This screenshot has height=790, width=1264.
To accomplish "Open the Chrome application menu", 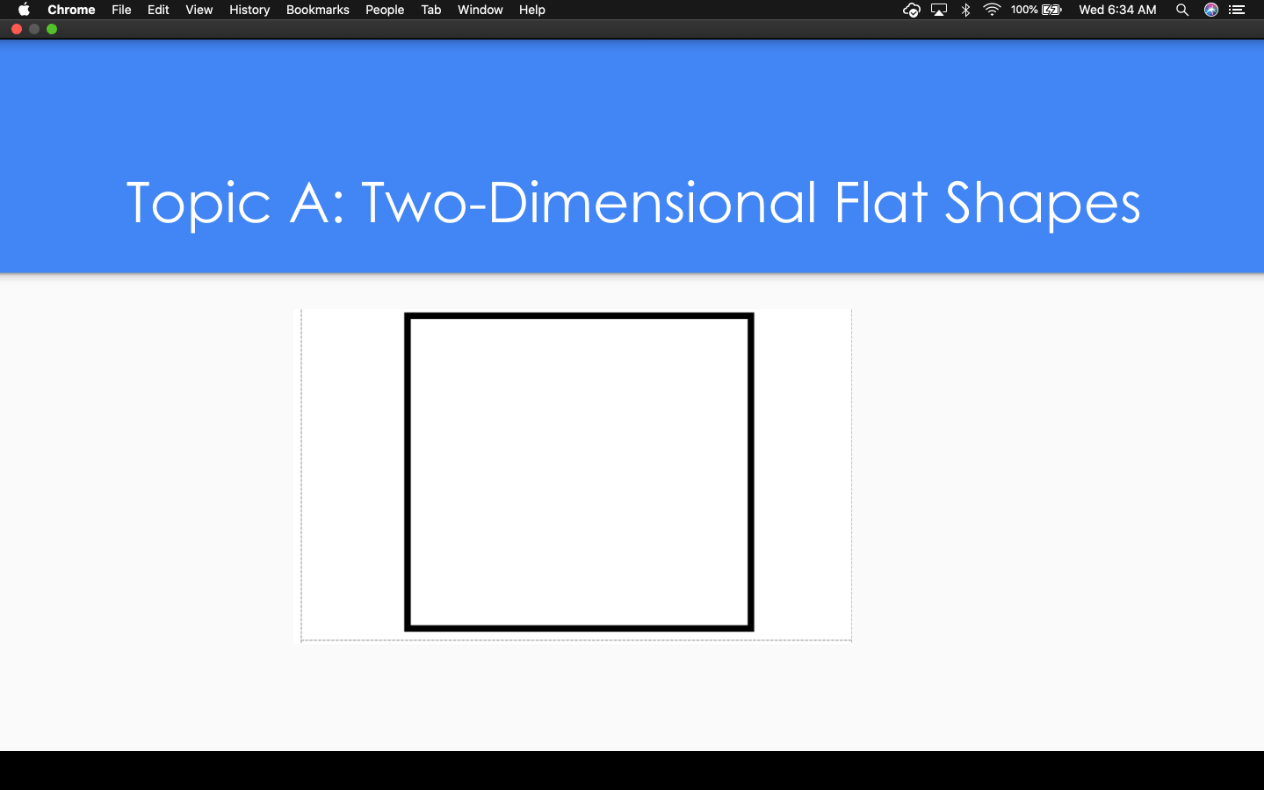I will point(71,10).
